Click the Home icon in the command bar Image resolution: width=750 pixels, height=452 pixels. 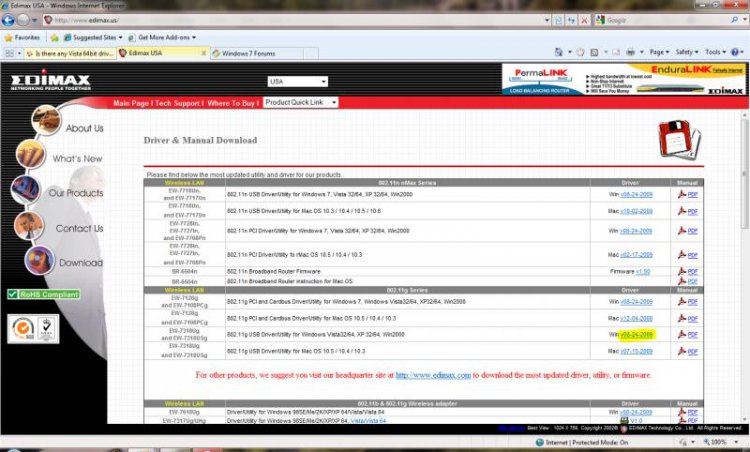tap(558, 52)
